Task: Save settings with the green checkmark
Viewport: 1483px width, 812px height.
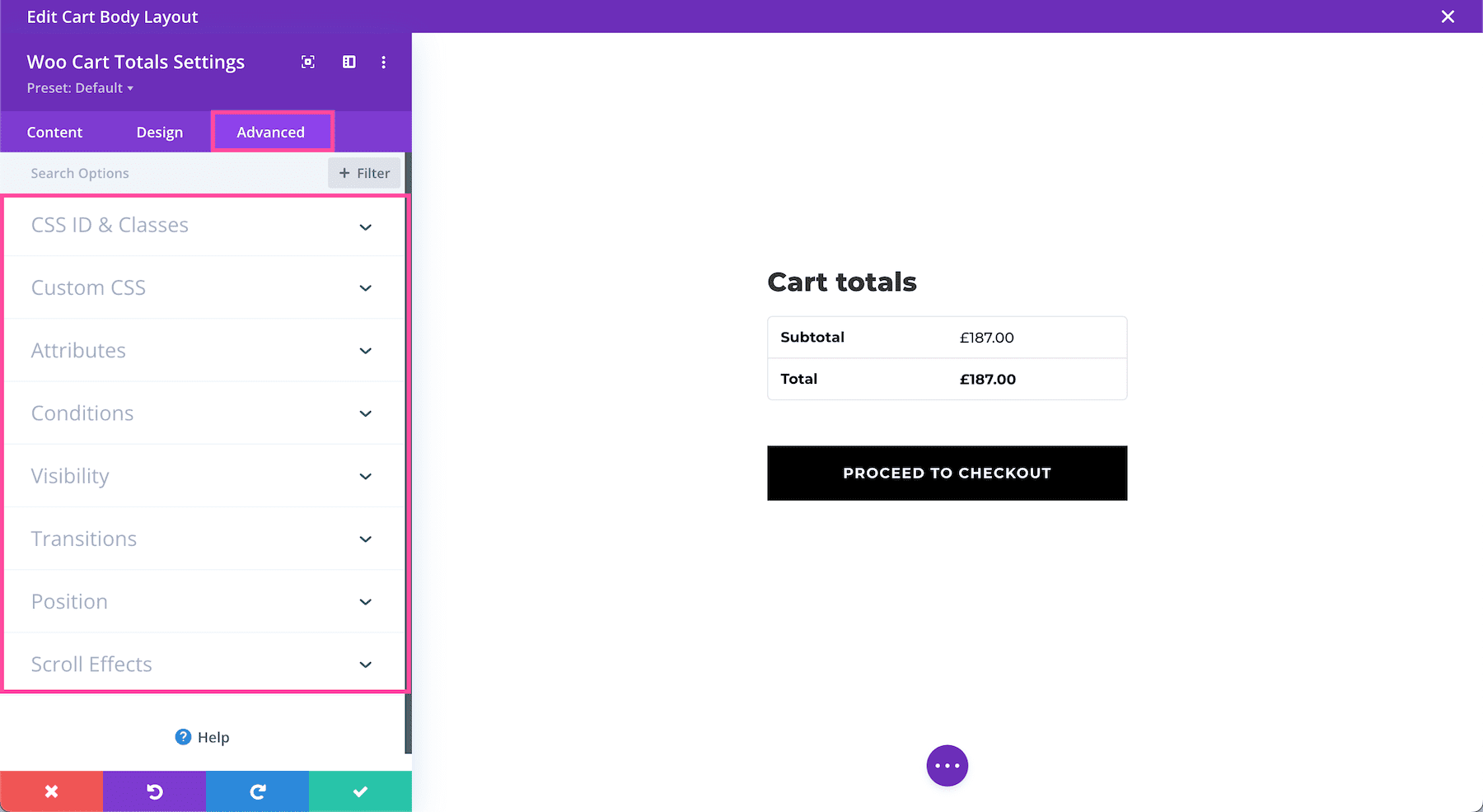Action: tap(360, 791)
